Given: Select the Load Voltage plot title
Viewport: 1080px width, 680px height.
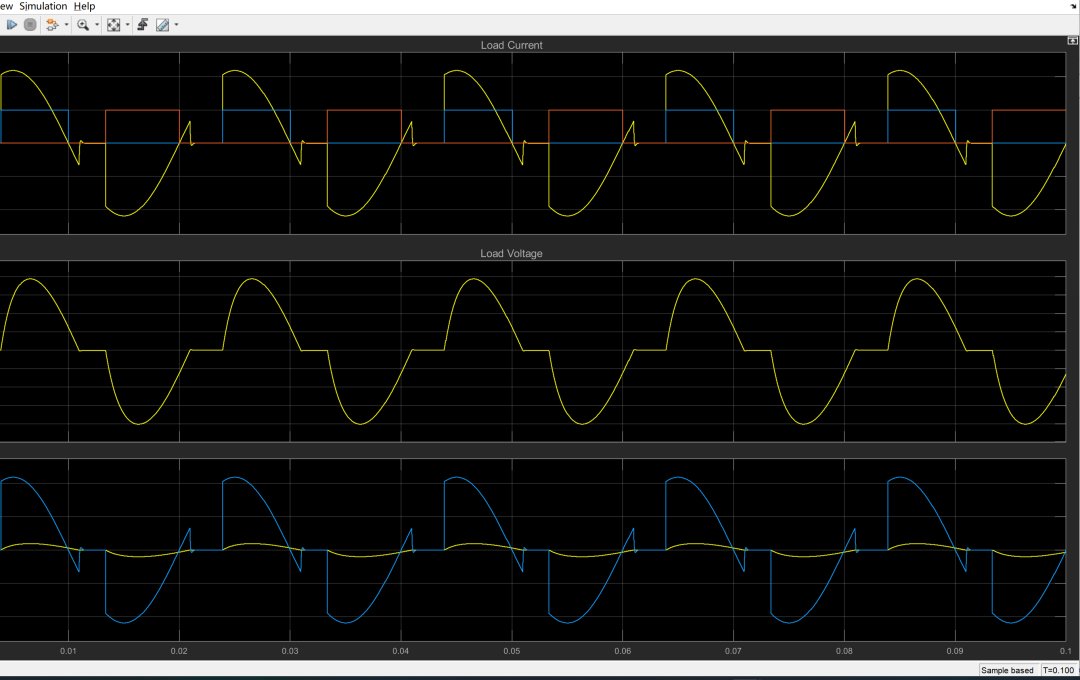Looking at the screenshot, I should [x=510, y=253].
